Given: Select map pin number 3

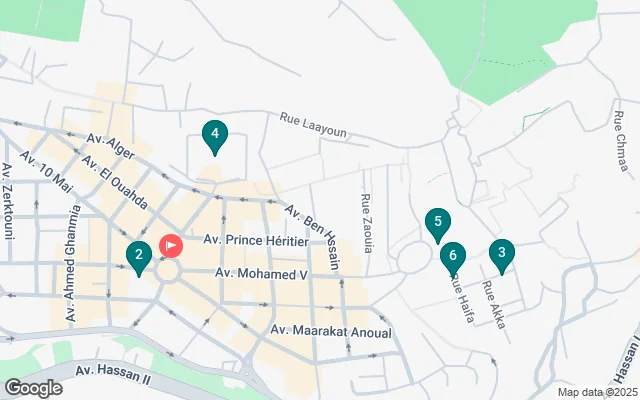Looking at the screenshot, I should pyautogui.click(x=502, y=256).
